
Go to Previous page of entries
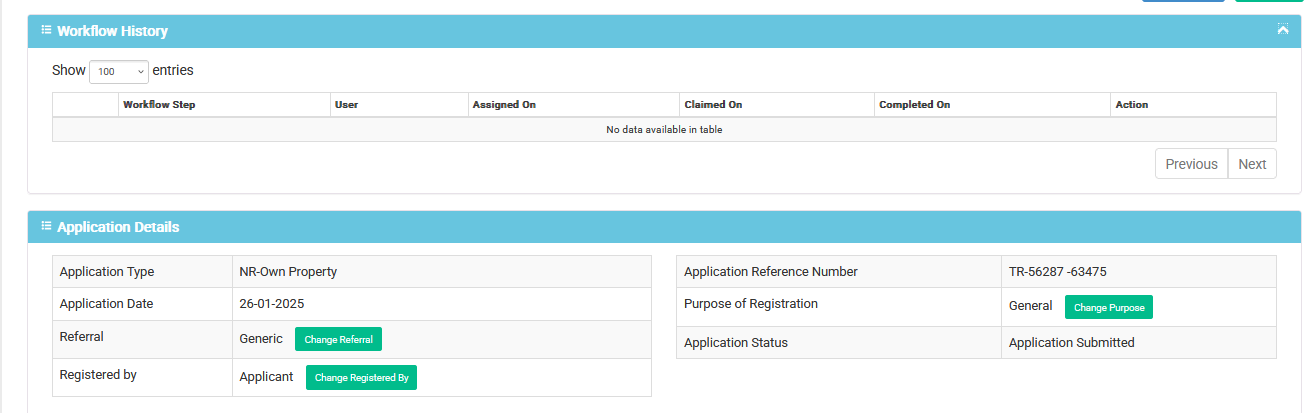1191,164
